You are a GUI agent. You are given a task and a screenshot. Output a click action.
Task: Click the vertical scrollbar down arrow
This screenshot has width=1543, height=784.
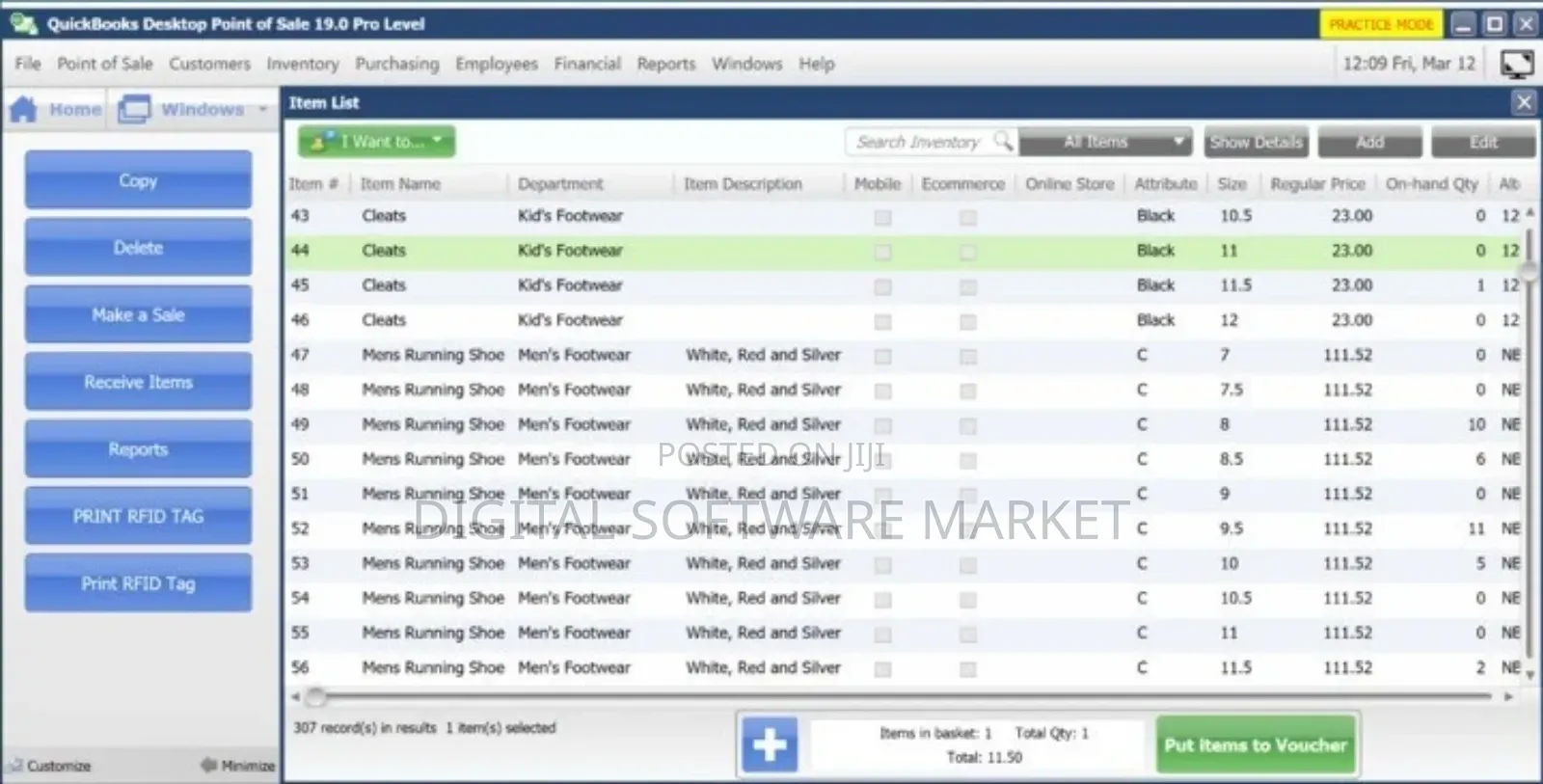(x=1529, y=675)
